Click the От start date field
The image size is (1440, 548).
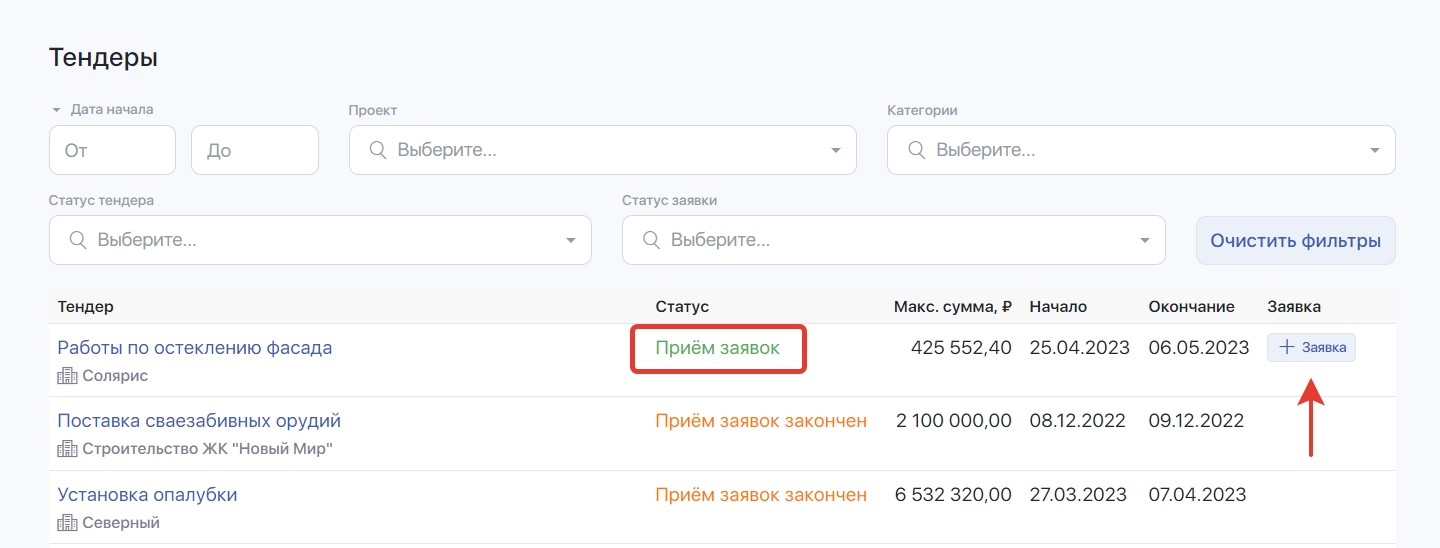[x=112, y=150]
